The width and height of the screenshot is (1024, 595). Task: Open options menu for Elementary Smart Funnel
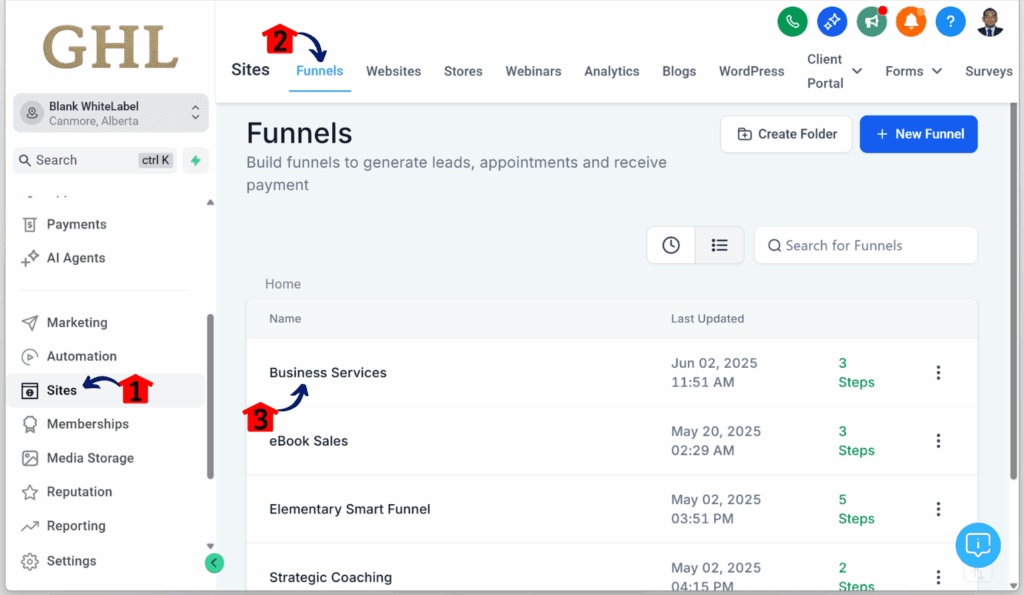point(938,509)
